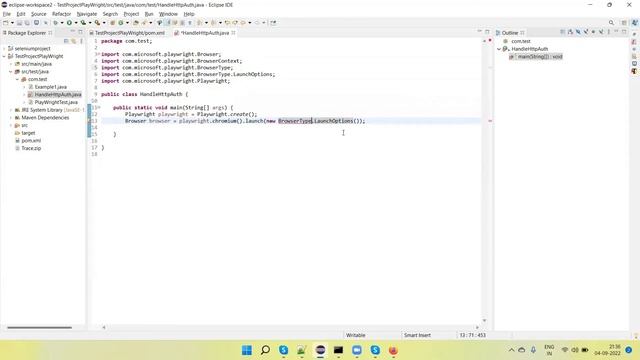Viewport: 640px width, 360px height.
Task: Open the Refactor menu
Action: click(x=61, y=14)
